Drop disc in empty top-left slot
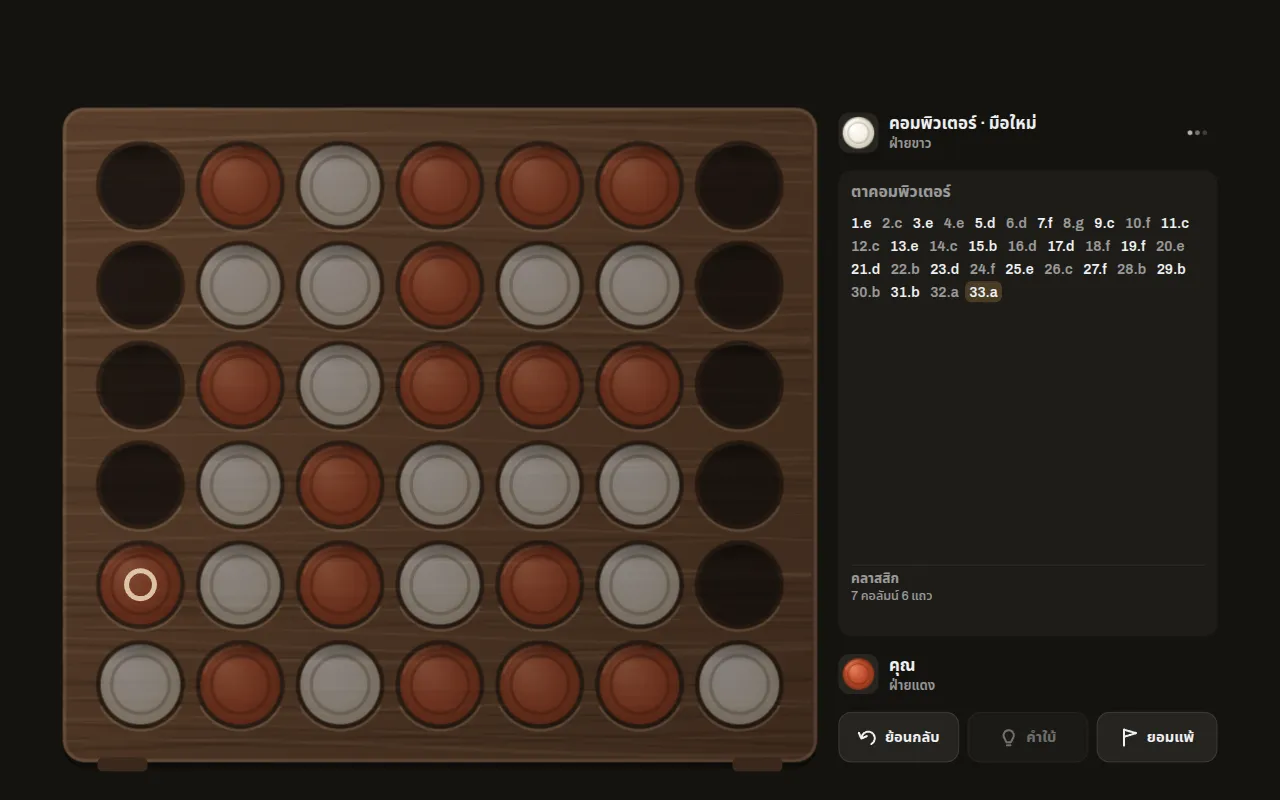Image resolution: width=1280 pixels, height=800 pixels. tap(140, 186)
